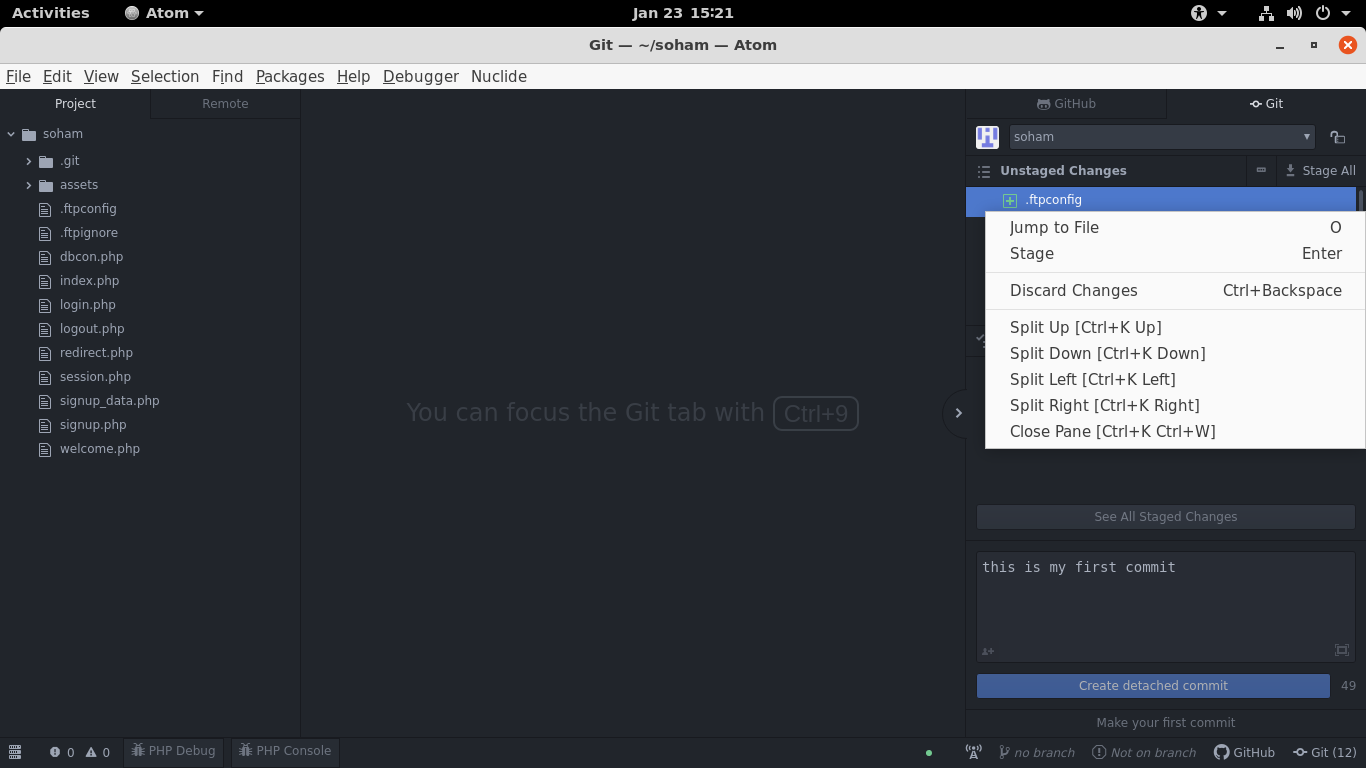The image size is (1366, 768).
Task: Open the Find menu
Action: pos(227,76)
